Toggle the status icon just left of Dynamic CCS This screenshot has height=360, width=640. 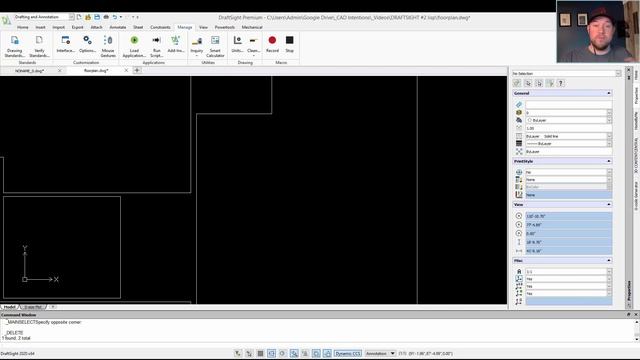click(x=327, y=353)
